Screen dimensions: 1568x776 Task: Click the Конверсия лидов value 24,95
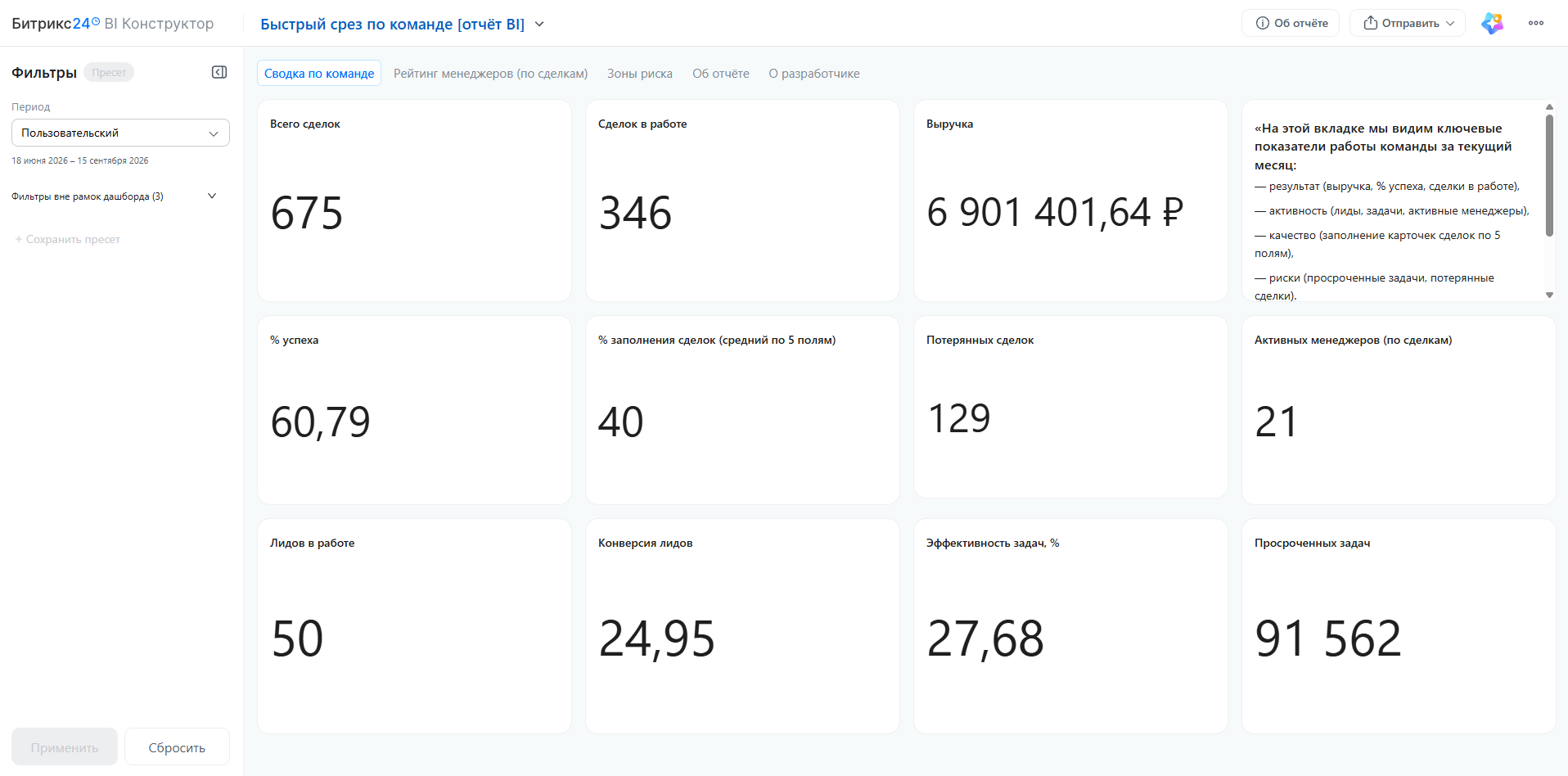coord(657,639)
